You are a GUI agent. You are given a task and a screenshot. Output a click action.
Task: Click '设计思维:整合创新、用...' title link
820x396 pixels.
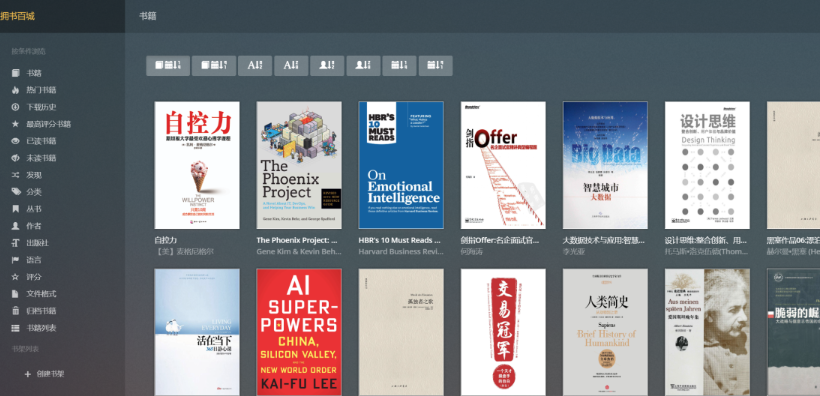[x=706, y=240]
